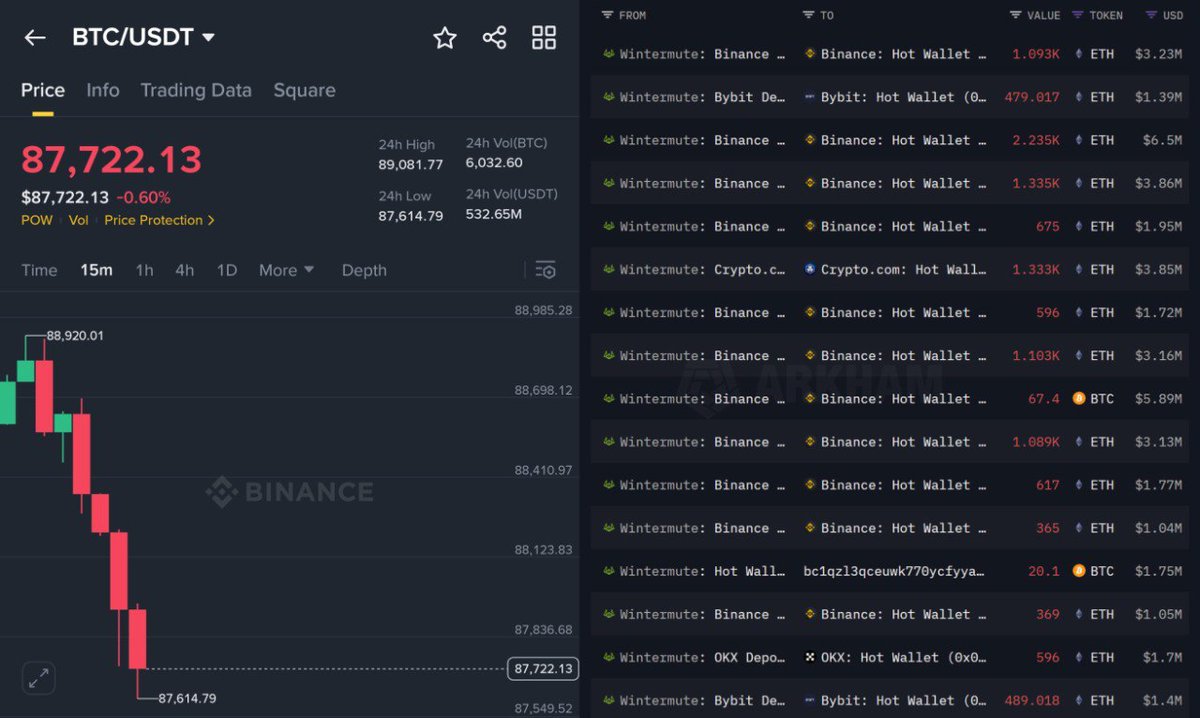Viewport: 1200px width, 718px height.
Task: Click the Vol tag link
Action: pyautogui.click(x=78, y=220)
